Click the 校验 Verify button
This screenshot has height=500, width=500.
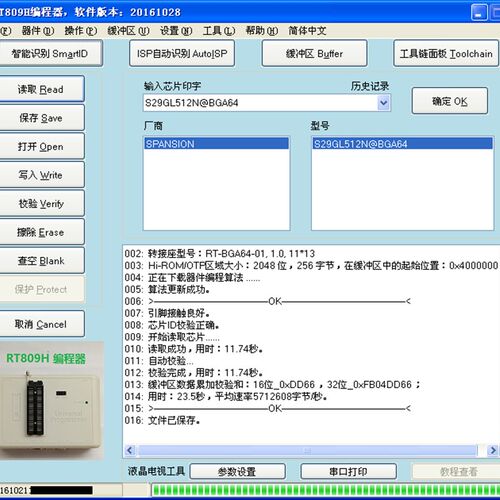click(41, 203)
